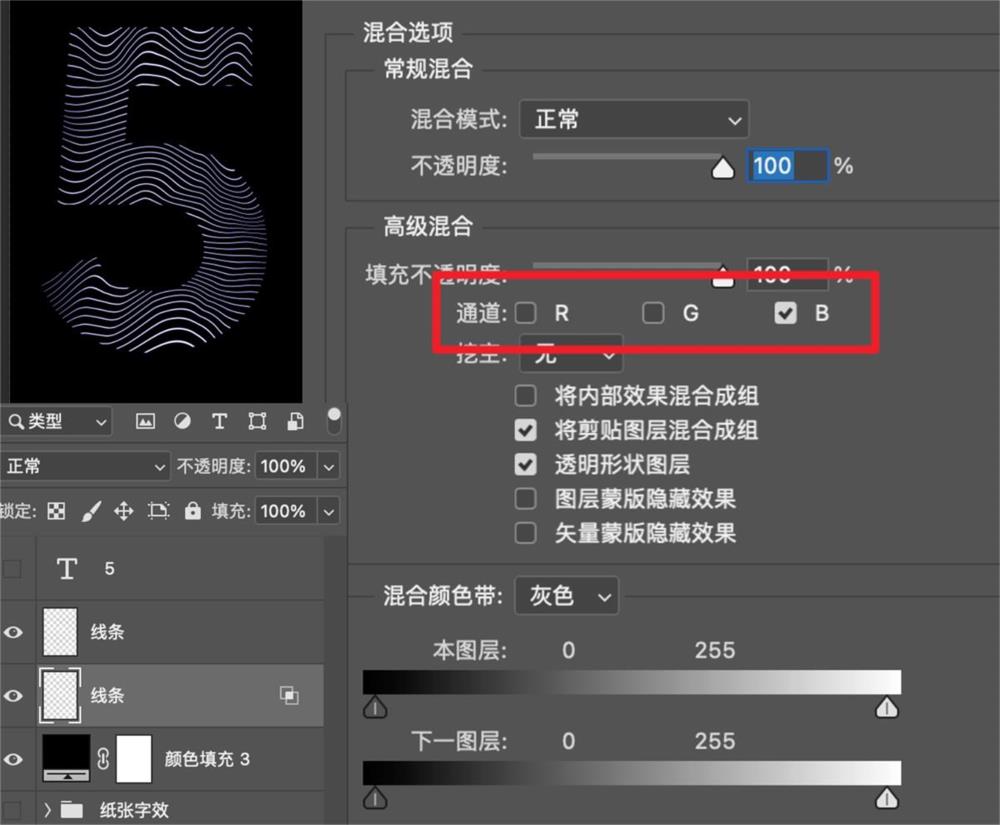Open the layers panel 不透明度 arrow

click(328, 466)
